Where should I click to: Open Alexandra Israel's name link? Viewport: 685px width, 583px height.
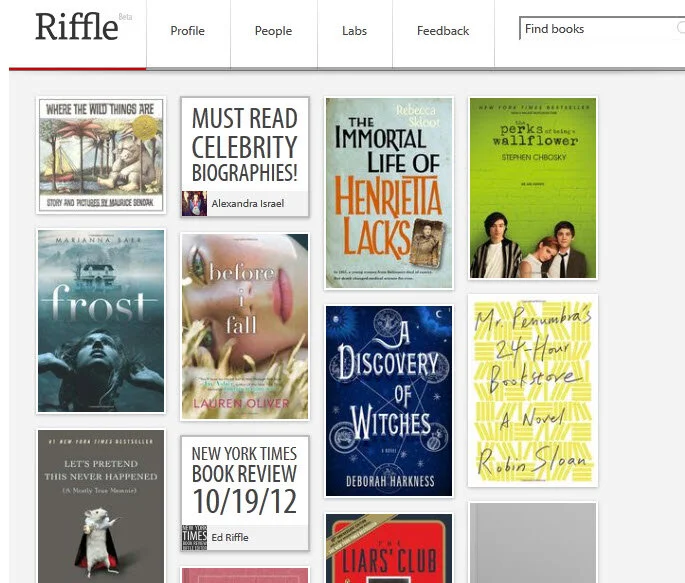pos(248,204)
